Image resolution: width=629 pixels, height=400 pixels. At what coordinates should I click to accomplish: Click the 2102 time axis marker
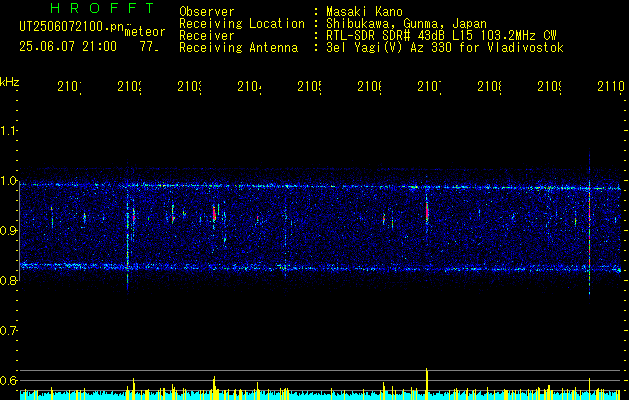tap(129, 87)
